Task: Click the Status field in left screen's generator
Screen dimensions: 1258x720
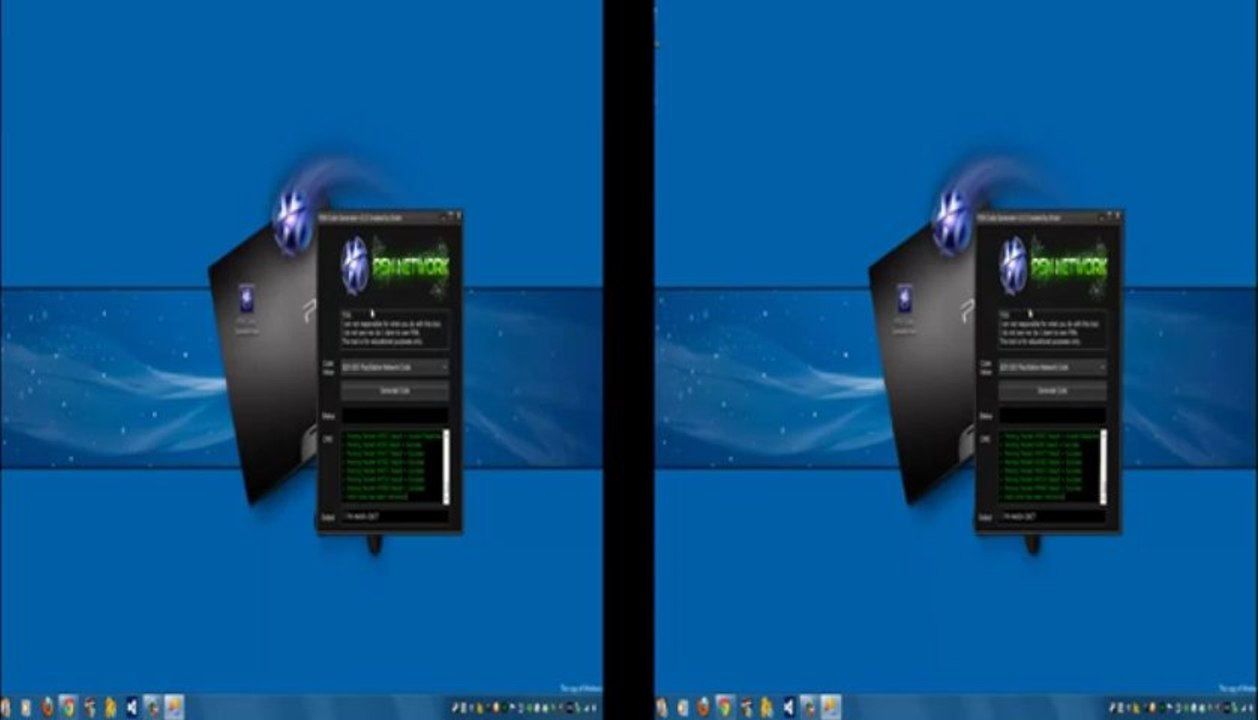Action: tap(395, 414)
